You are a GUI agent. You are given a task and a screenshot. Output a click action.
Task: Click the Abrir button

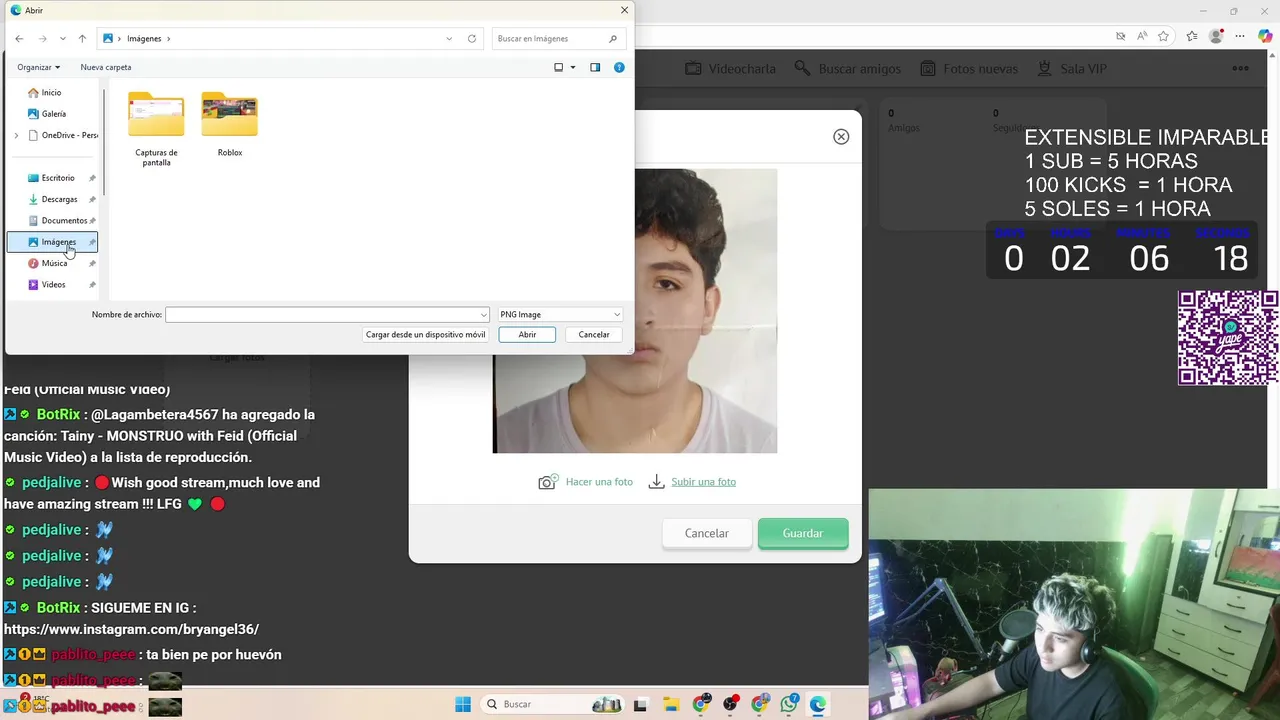pyautogui.click(x=527, y=334)
